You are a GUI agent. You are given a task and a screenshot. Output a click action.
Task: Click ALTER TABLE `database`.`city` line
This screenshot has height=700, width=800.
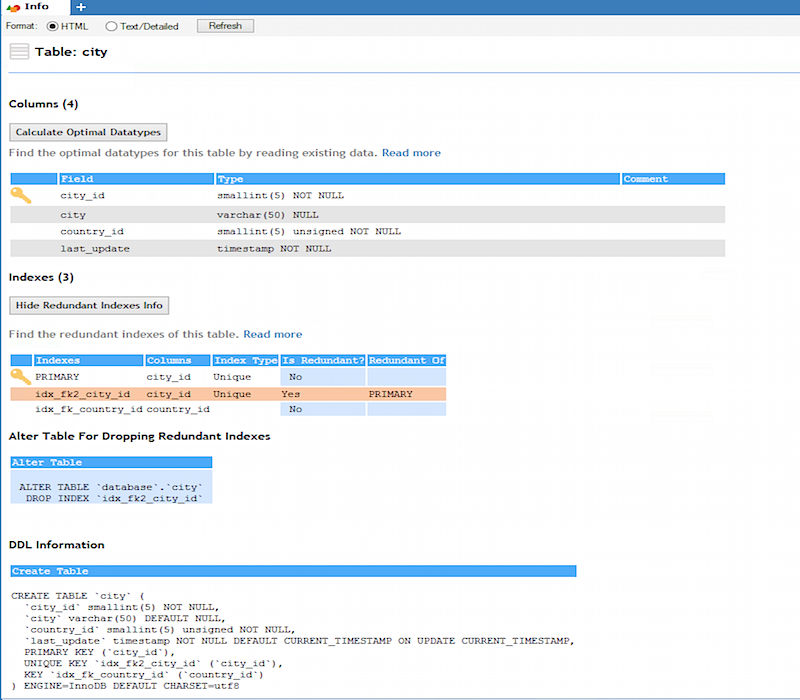[x=111, y=487]
